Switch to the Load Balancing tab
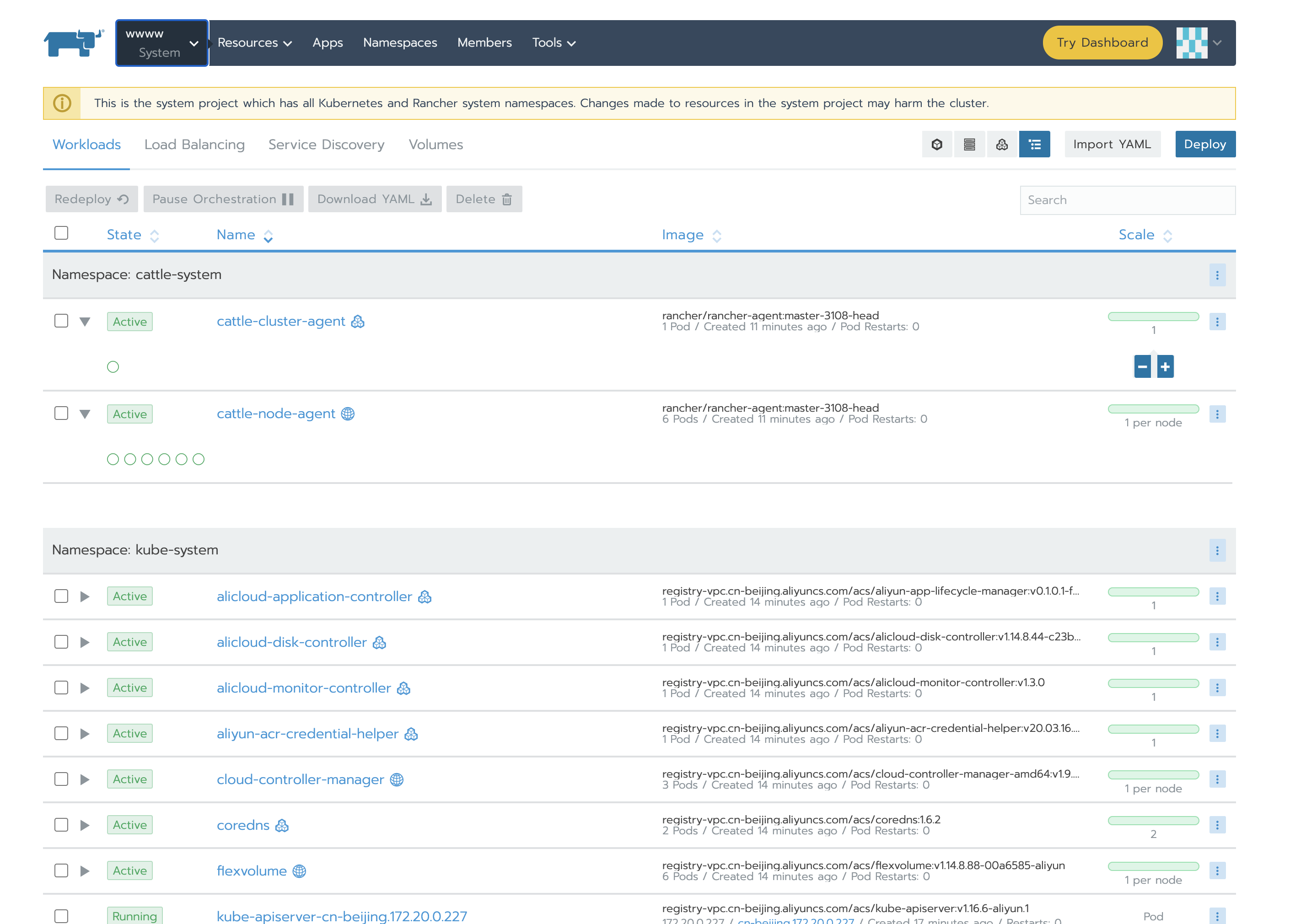 coord(194,145)
